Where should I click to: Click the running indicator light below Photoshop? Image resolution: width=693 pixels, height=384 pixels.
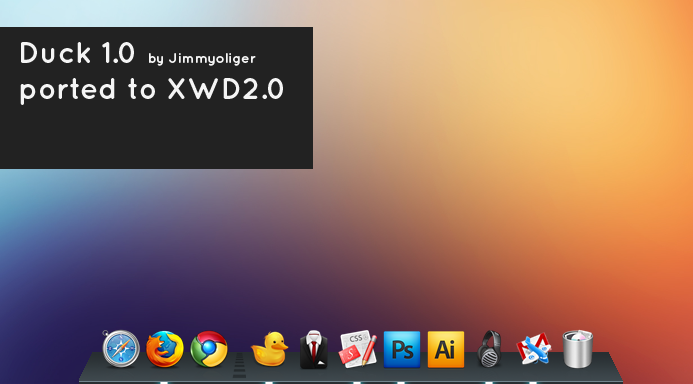[x=401, y=382]
